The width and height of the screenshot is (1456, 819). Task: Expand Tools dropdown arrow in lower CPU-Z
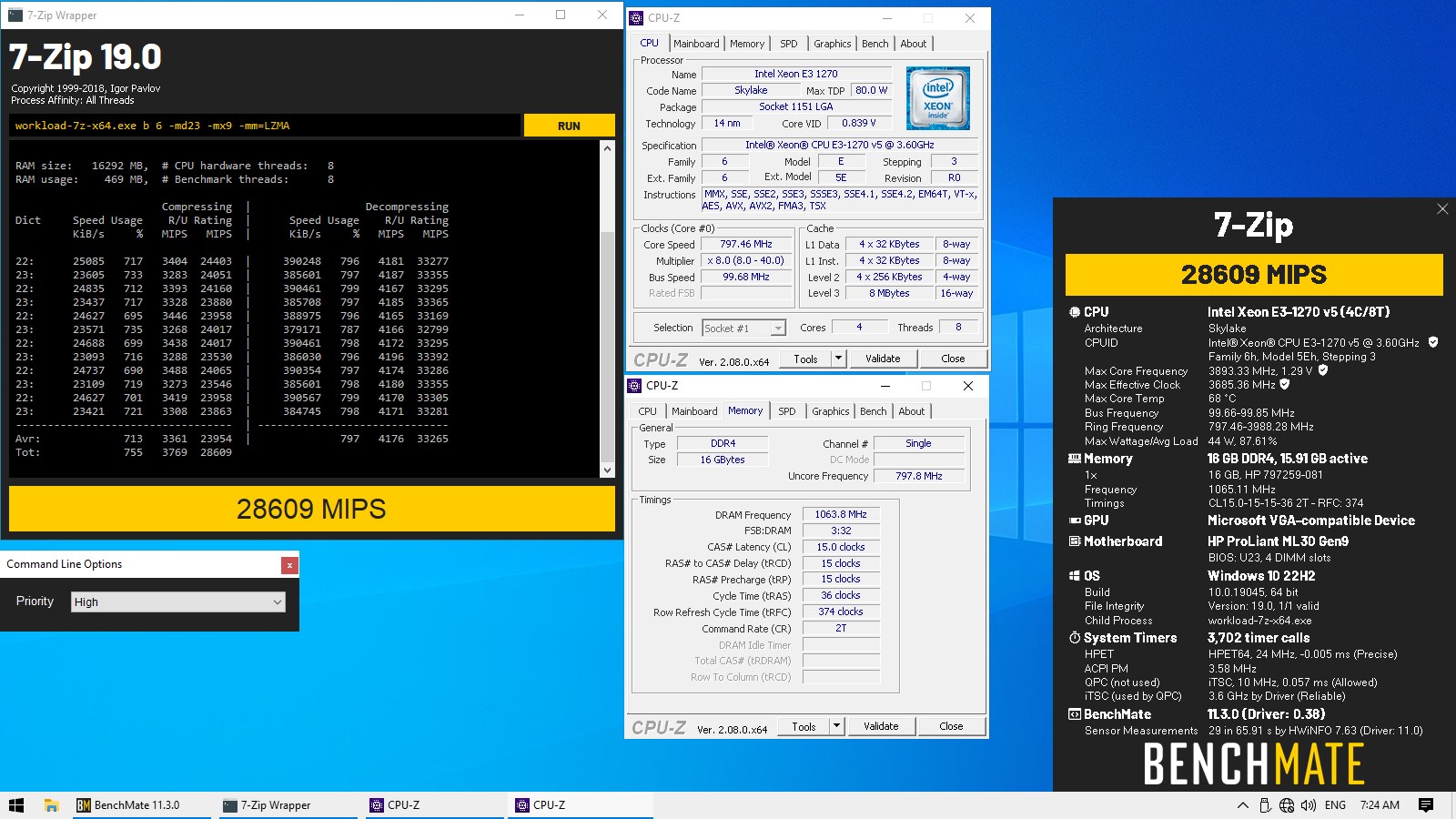pos(837,726)
